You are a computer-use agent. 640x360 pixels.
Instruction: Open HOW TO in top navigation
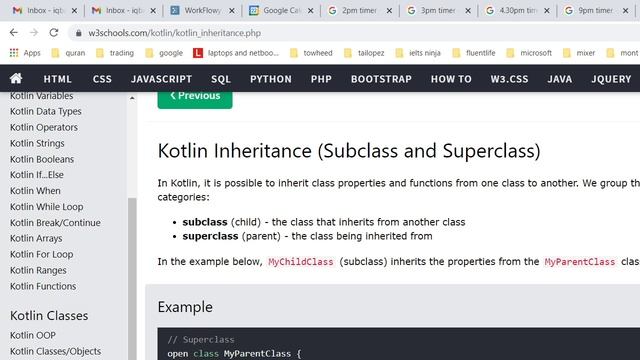(x=451, y=79)
